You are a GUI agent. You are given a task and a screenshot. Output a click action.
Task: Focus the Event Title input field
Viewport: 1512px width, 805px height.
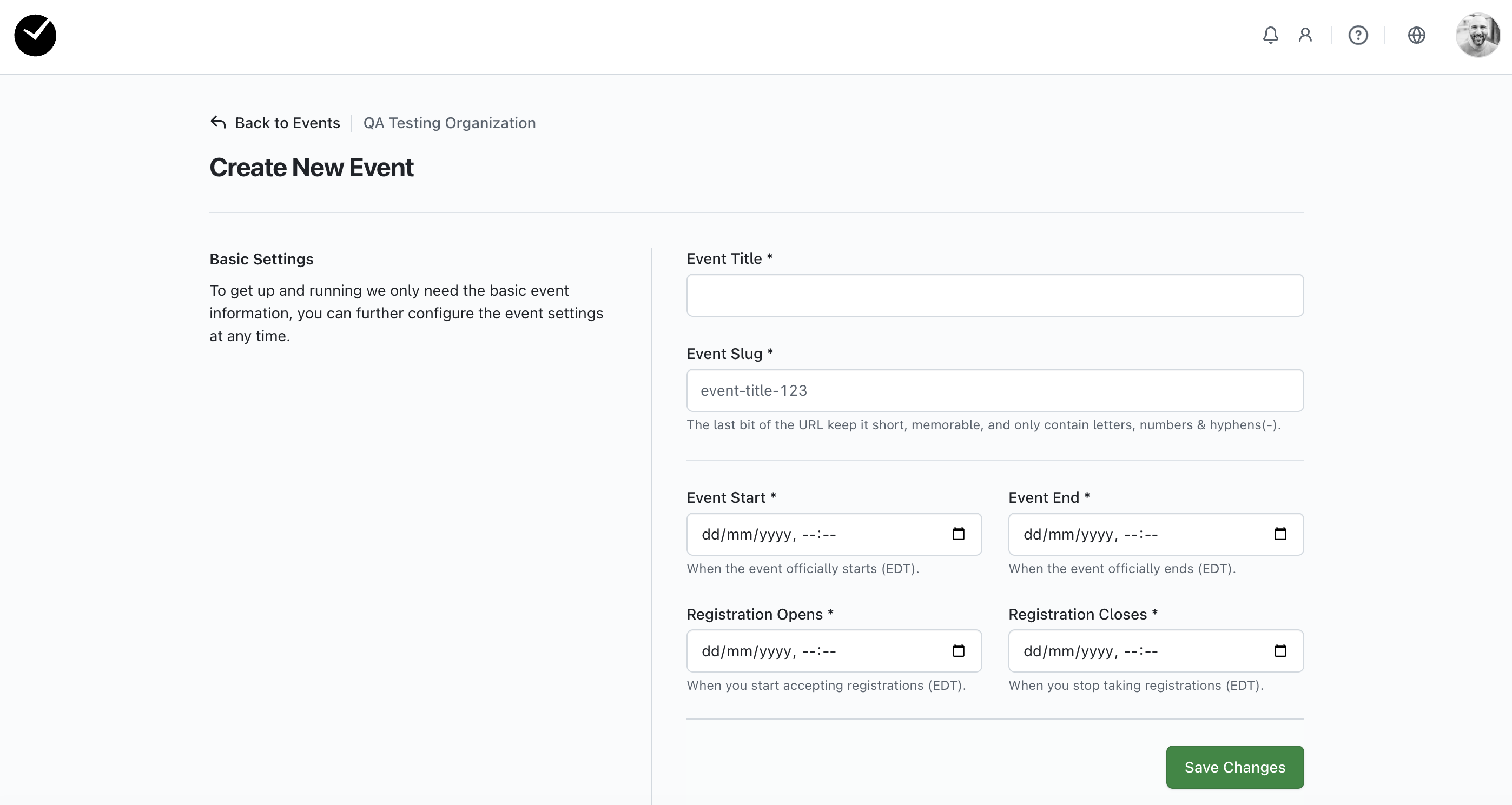click(994, 295)
